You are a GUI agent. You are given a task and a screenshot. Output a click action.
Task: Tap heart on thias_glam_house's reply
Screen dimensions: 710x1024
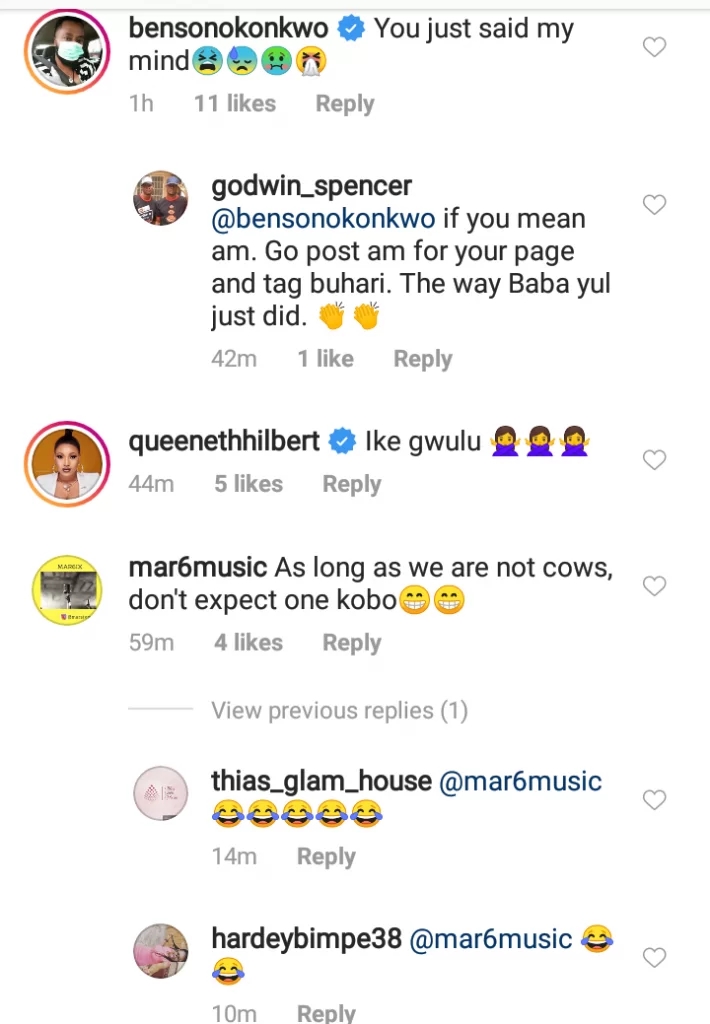pos(654,800)
